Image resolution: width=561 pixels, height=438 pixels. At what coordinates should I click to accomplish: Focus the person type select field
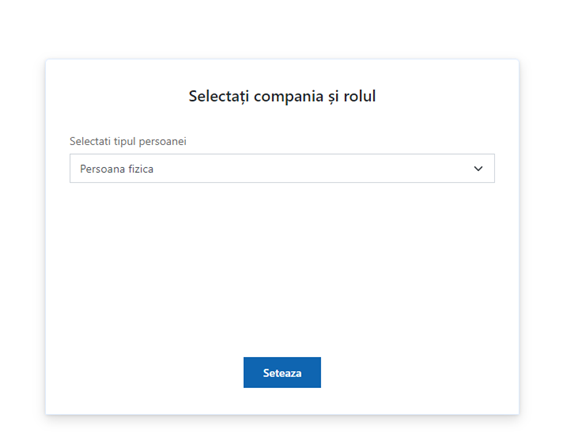282,169
